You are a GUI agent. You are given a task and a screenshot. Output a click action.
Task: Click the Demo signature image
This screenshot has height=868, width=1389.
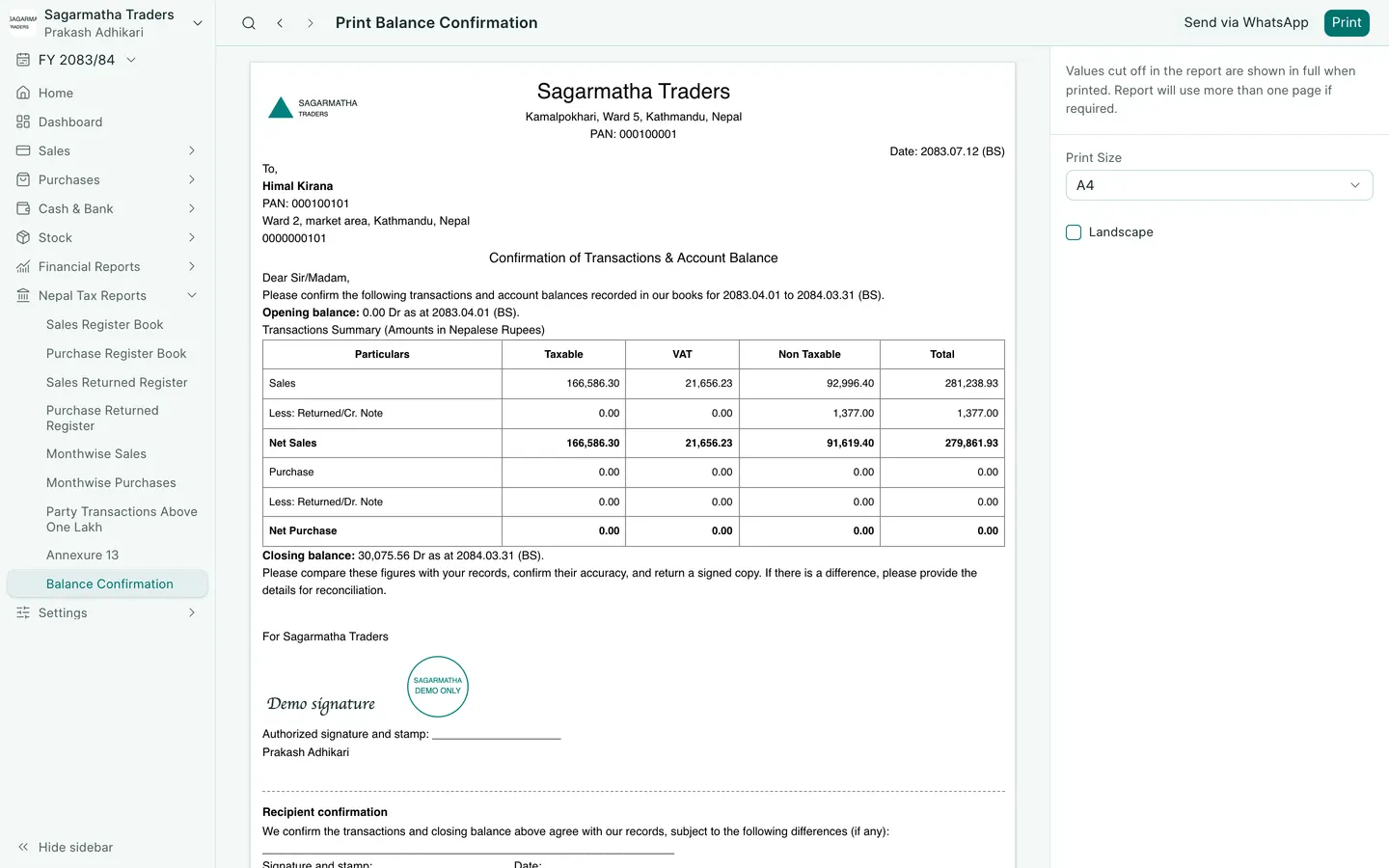coord(321,704)
